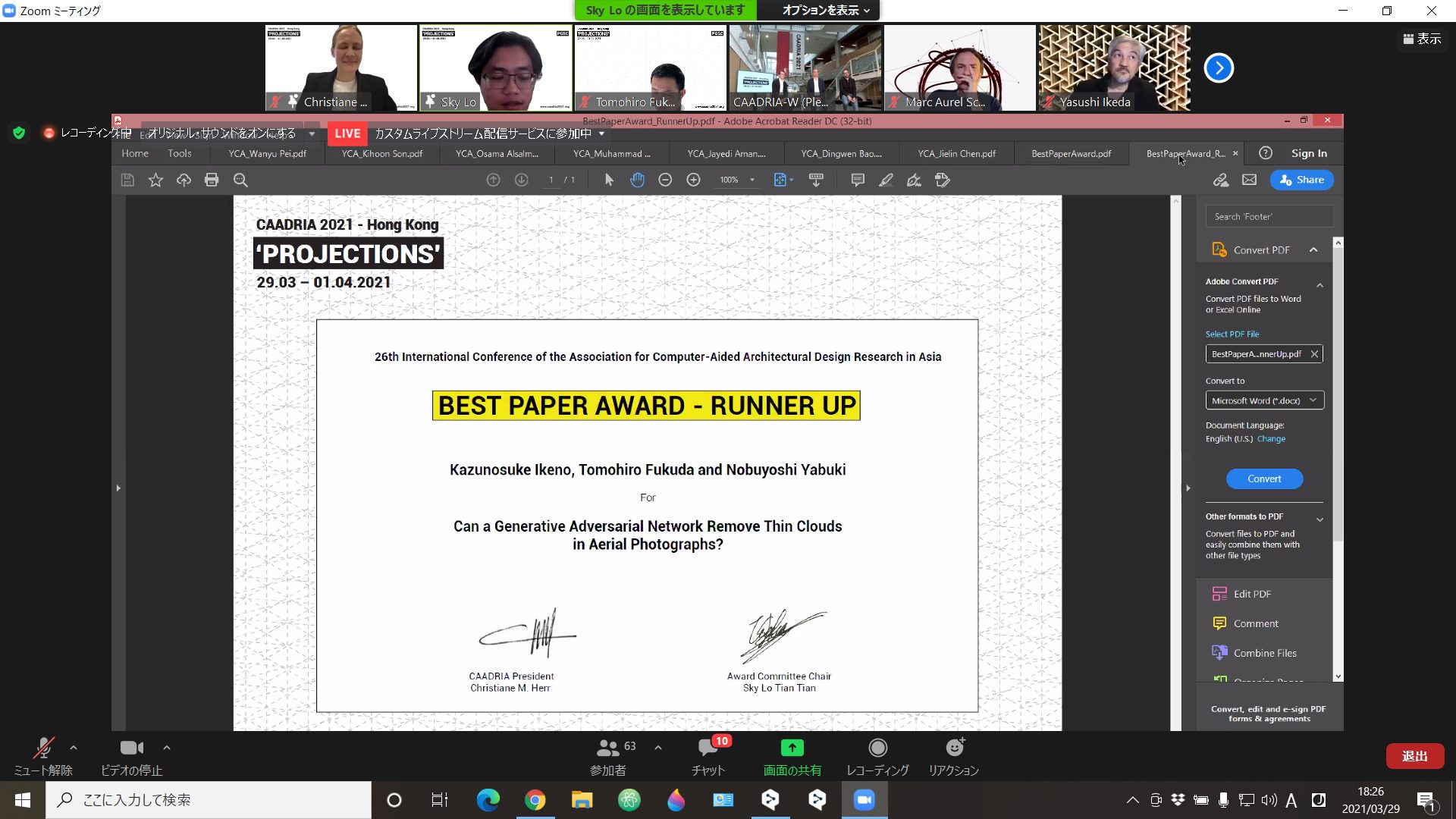This screenshot has height=819, width=1456.
Task: Click the Change language link
Action: tap(1271, 439)
